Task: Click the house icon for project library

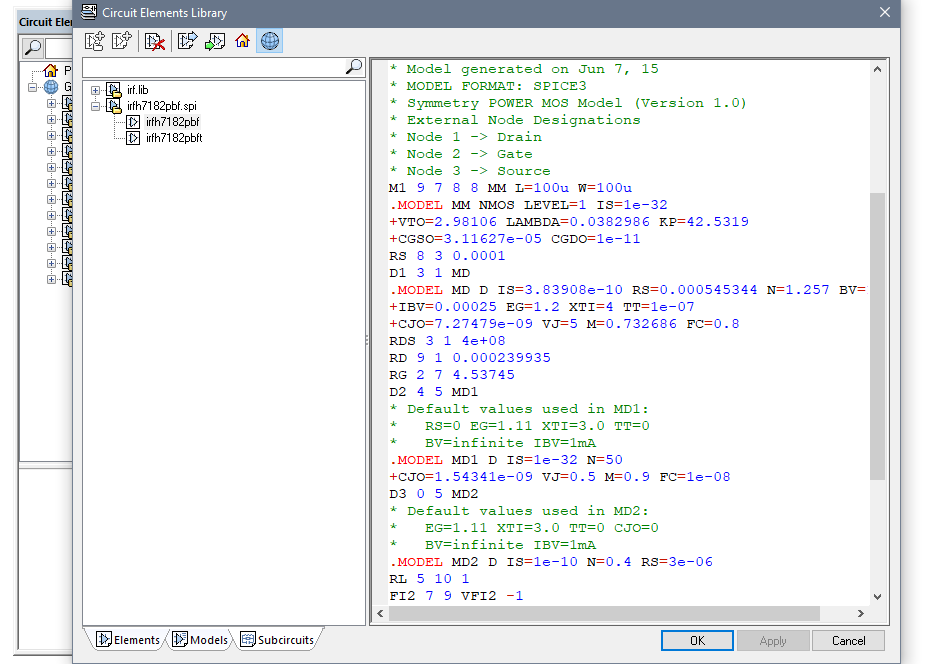Action: [242, 41]
